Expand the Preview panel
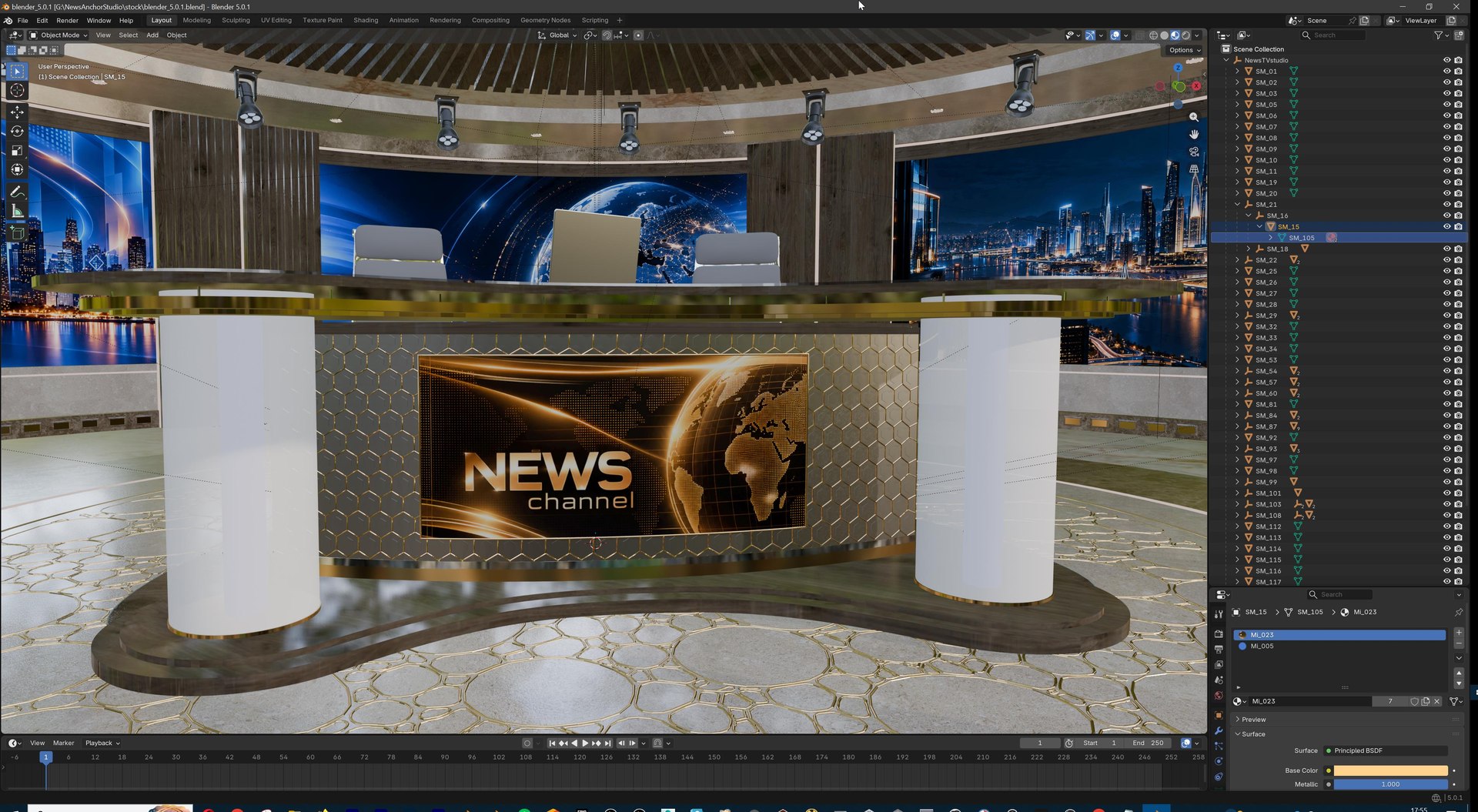 coord(1253,720)
